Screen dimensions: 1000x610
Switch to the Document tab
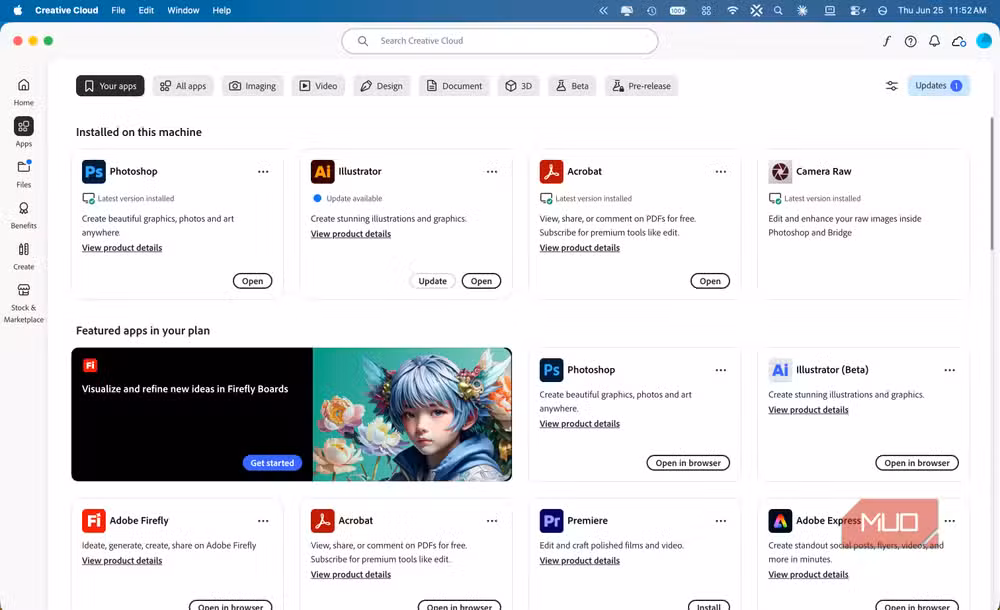[x=454, y=86]
